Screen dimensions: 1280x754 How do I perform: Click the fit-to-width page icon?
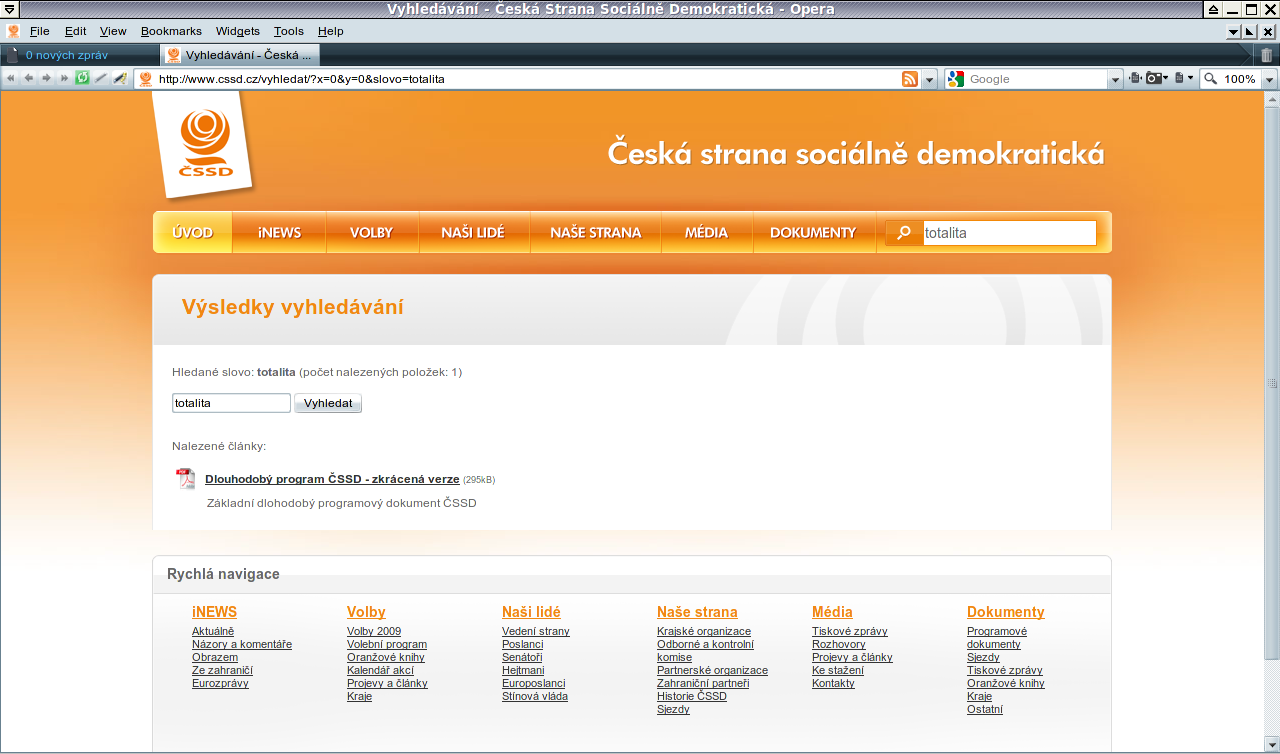tap(1135, 78)
